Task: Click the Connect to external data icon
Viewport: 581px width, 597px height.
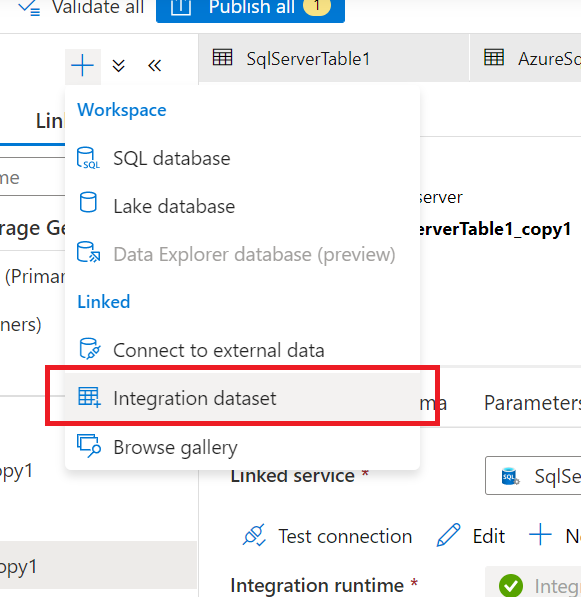Action: [x=89, y=348]
